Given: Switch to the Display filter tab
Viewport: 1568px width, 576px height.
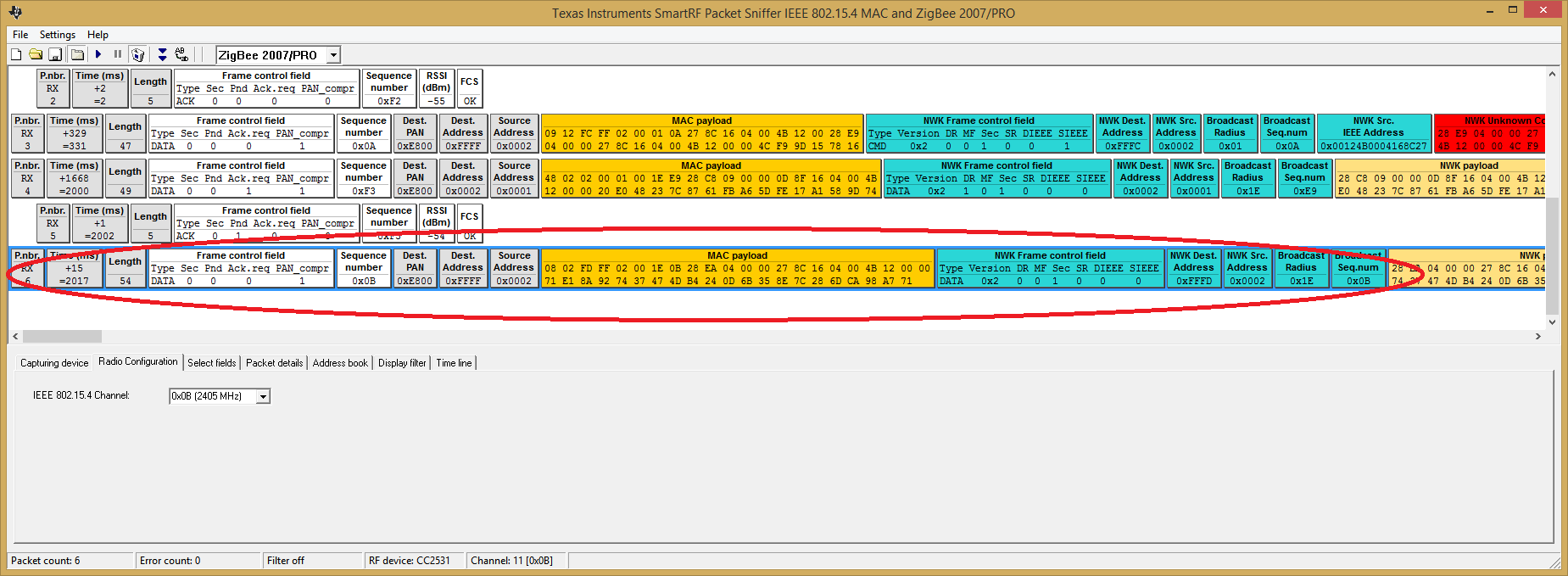Looking at the screenshot, I should pyautogui.click(x=402, y=363).
